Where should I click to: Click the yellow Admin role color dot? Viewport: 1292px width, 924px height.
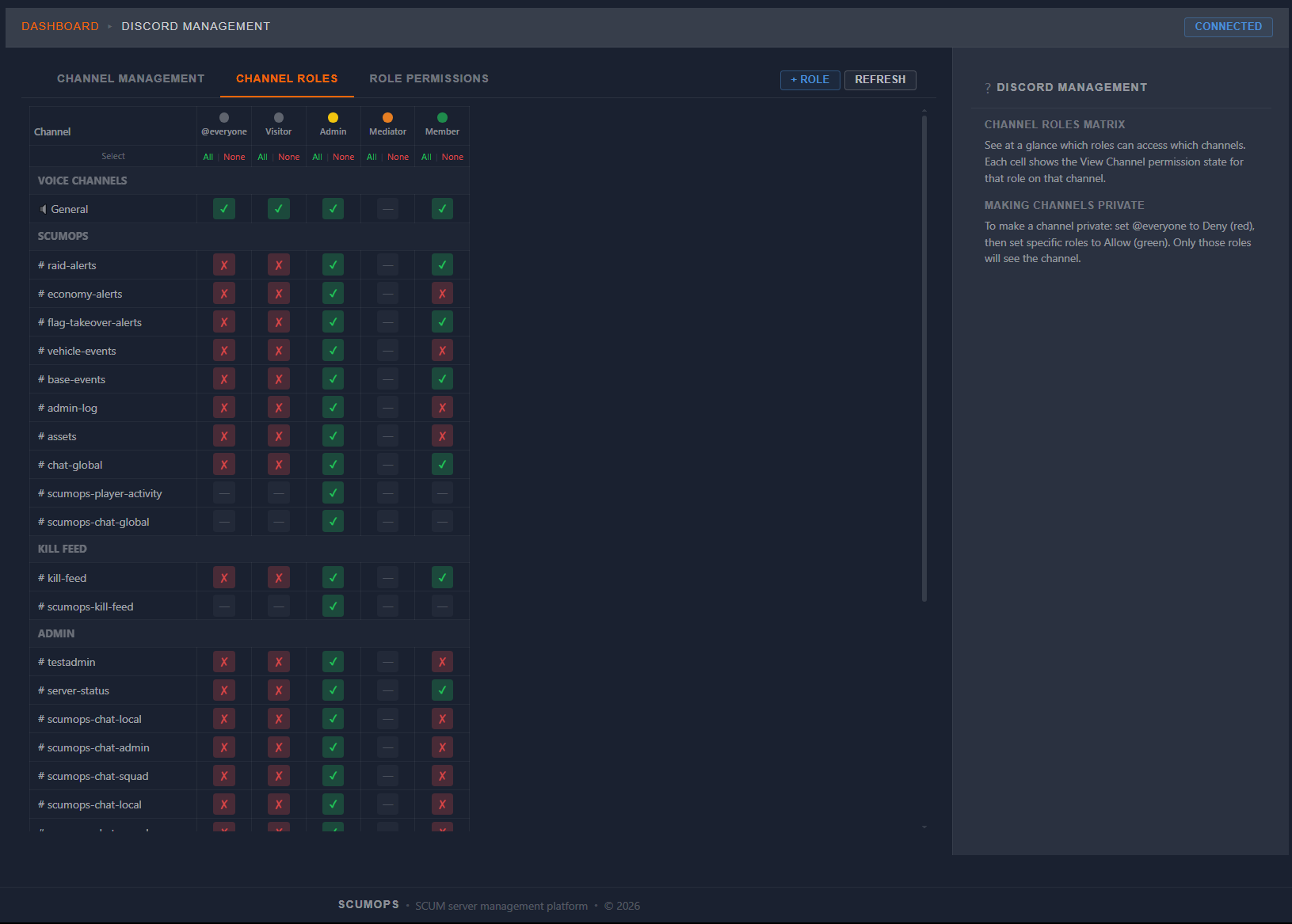[333, 118]
